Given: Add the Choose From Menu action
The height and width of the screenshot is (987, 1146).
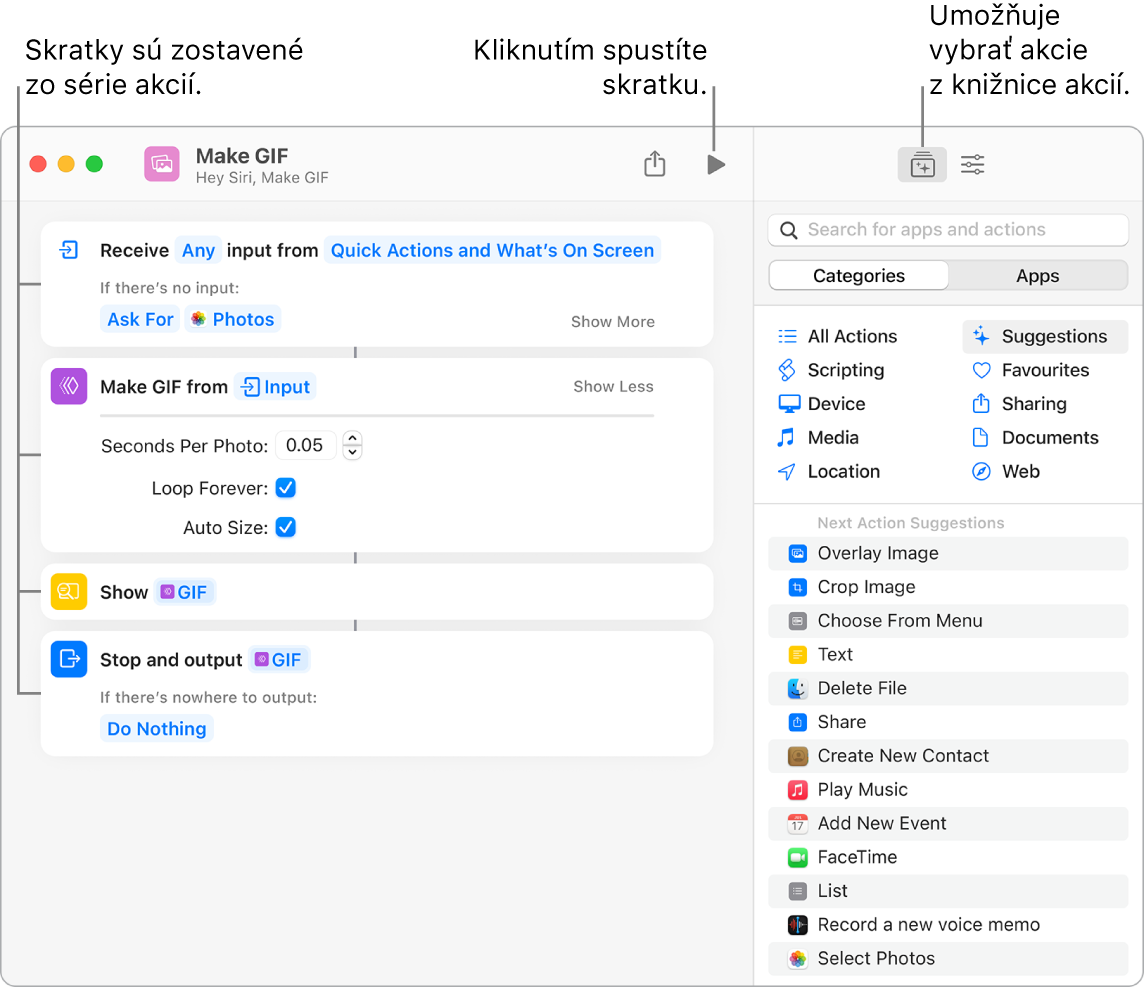Looking at the screenshot, I should click(948, 621).
